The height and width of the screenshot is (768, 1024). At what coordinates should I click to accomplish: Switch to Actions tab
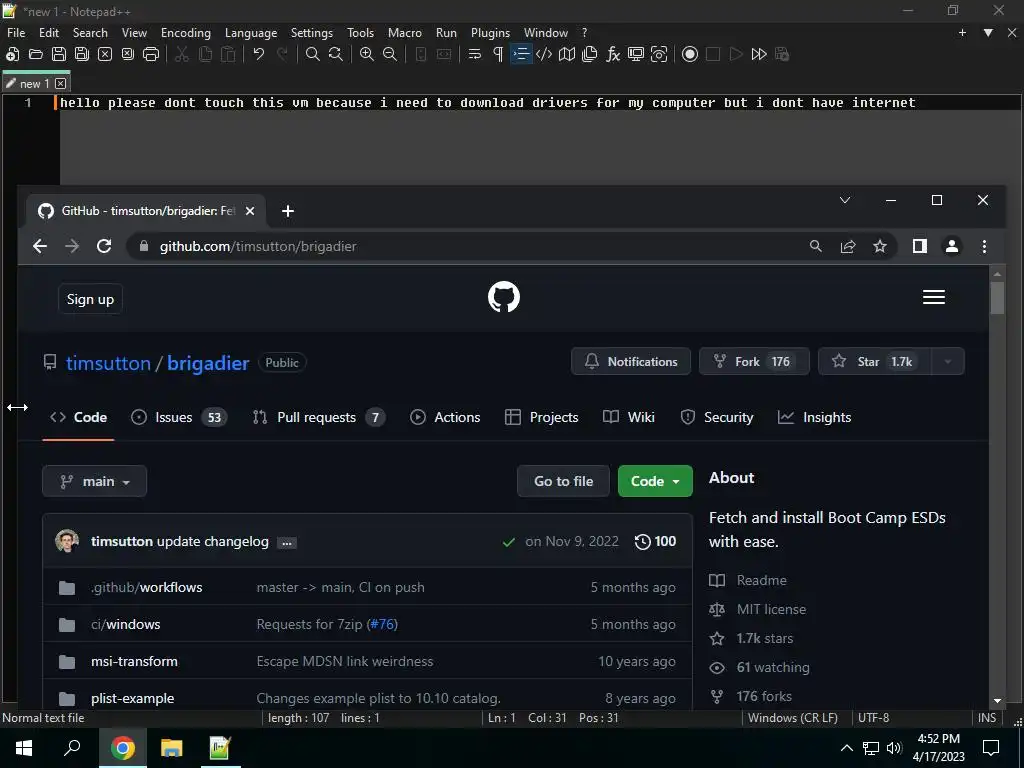click(445, 417)
